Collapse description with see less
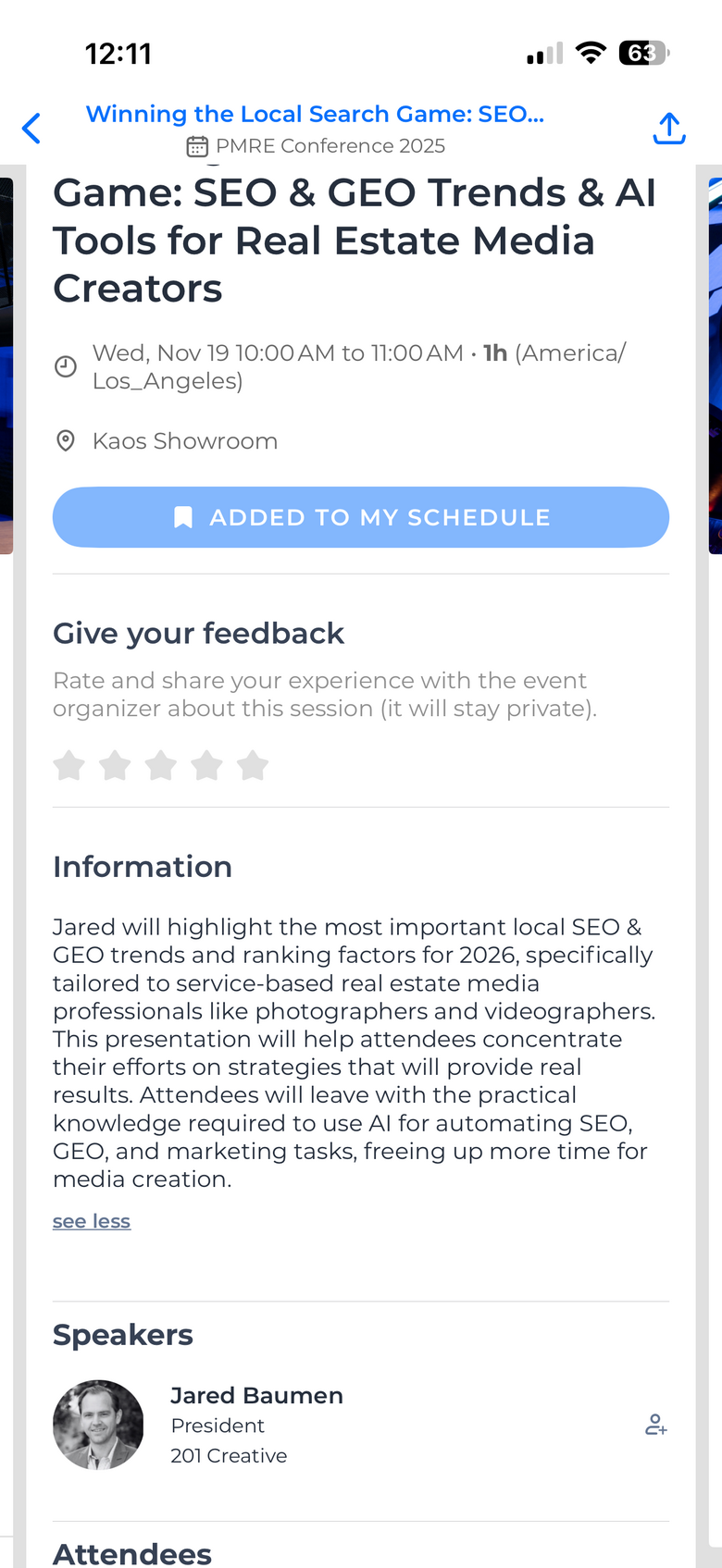The height and width of the screenshot is (1568, 722). pyautogui.click(x=92, y=1221)
